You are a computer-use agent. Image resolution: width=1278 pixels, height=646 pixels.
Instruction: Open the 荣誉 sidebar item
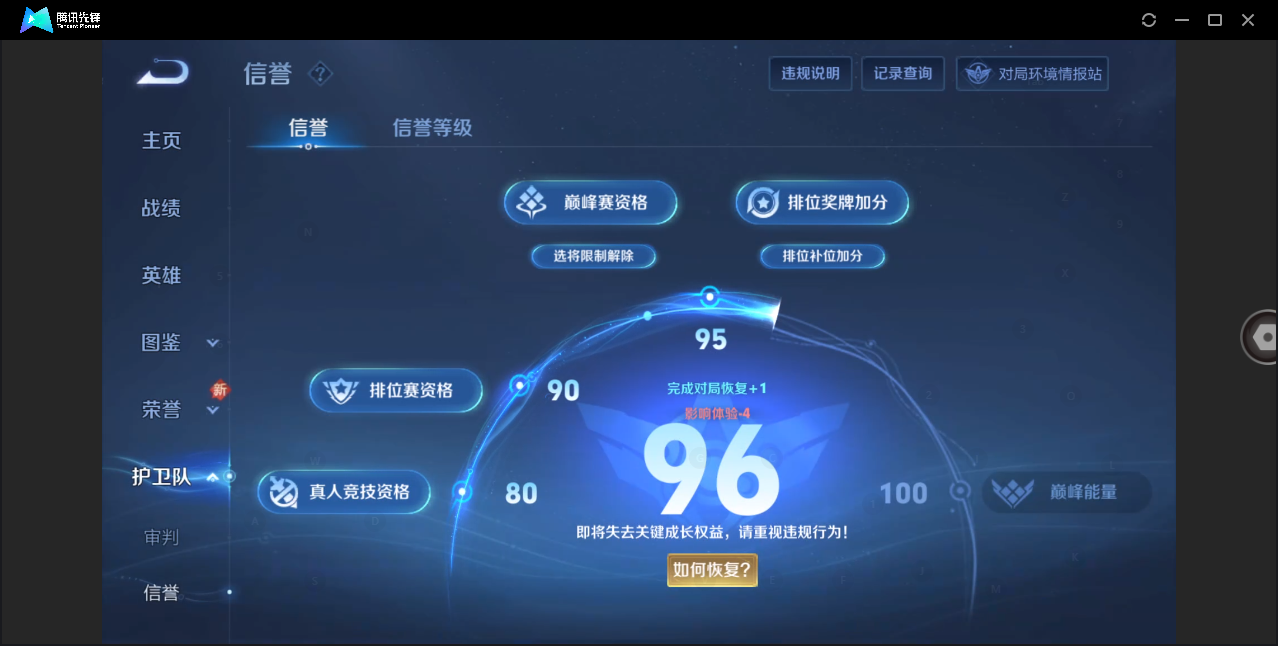pyautogui.click(x=162, y=410)
